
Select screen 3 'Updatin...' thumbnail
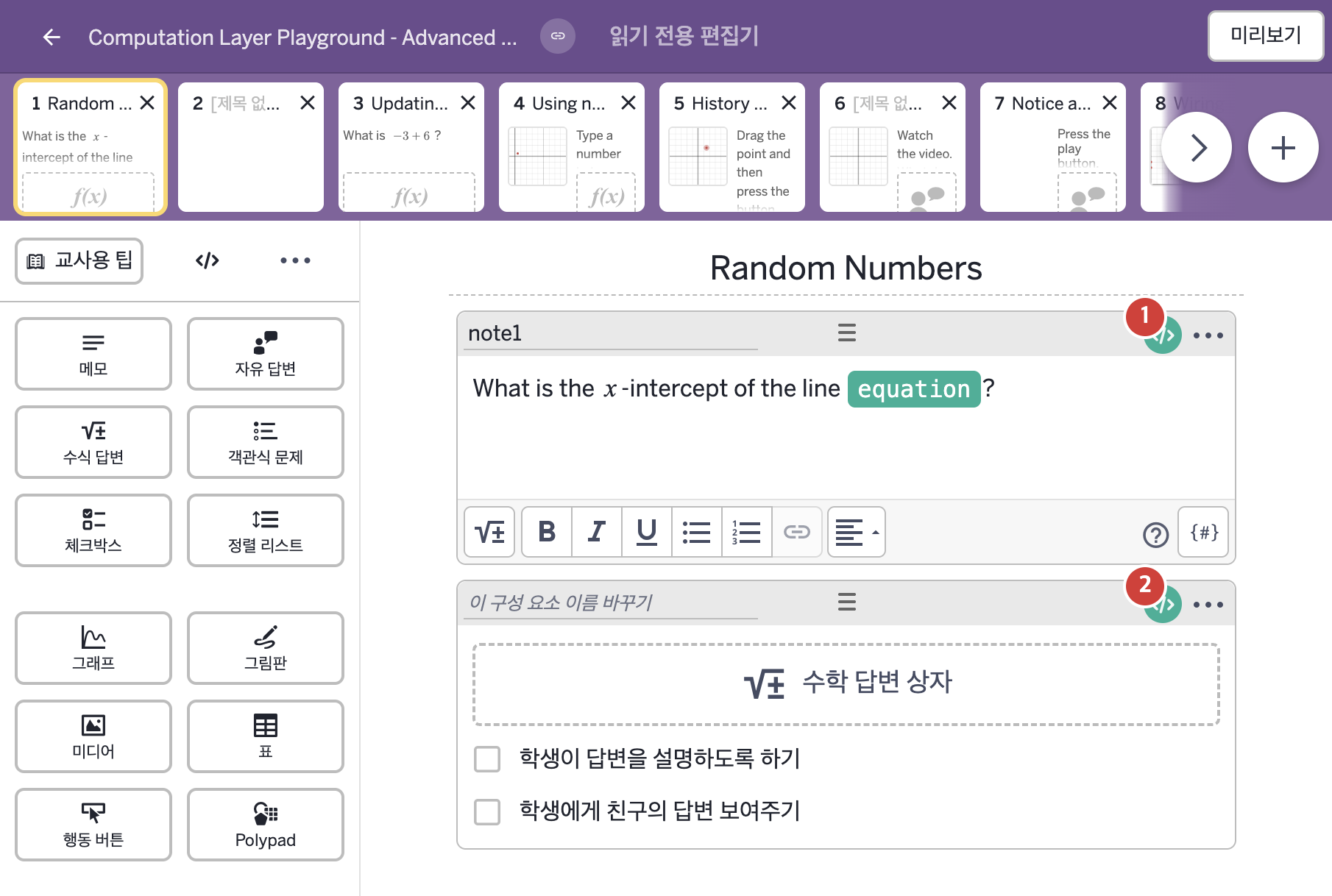(411, 147)
